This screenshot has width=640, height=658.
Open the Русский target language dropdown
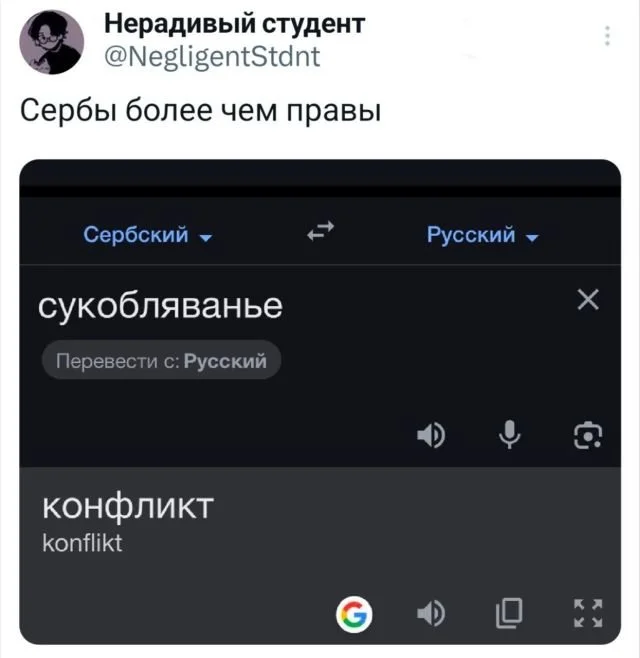point(482,235)
